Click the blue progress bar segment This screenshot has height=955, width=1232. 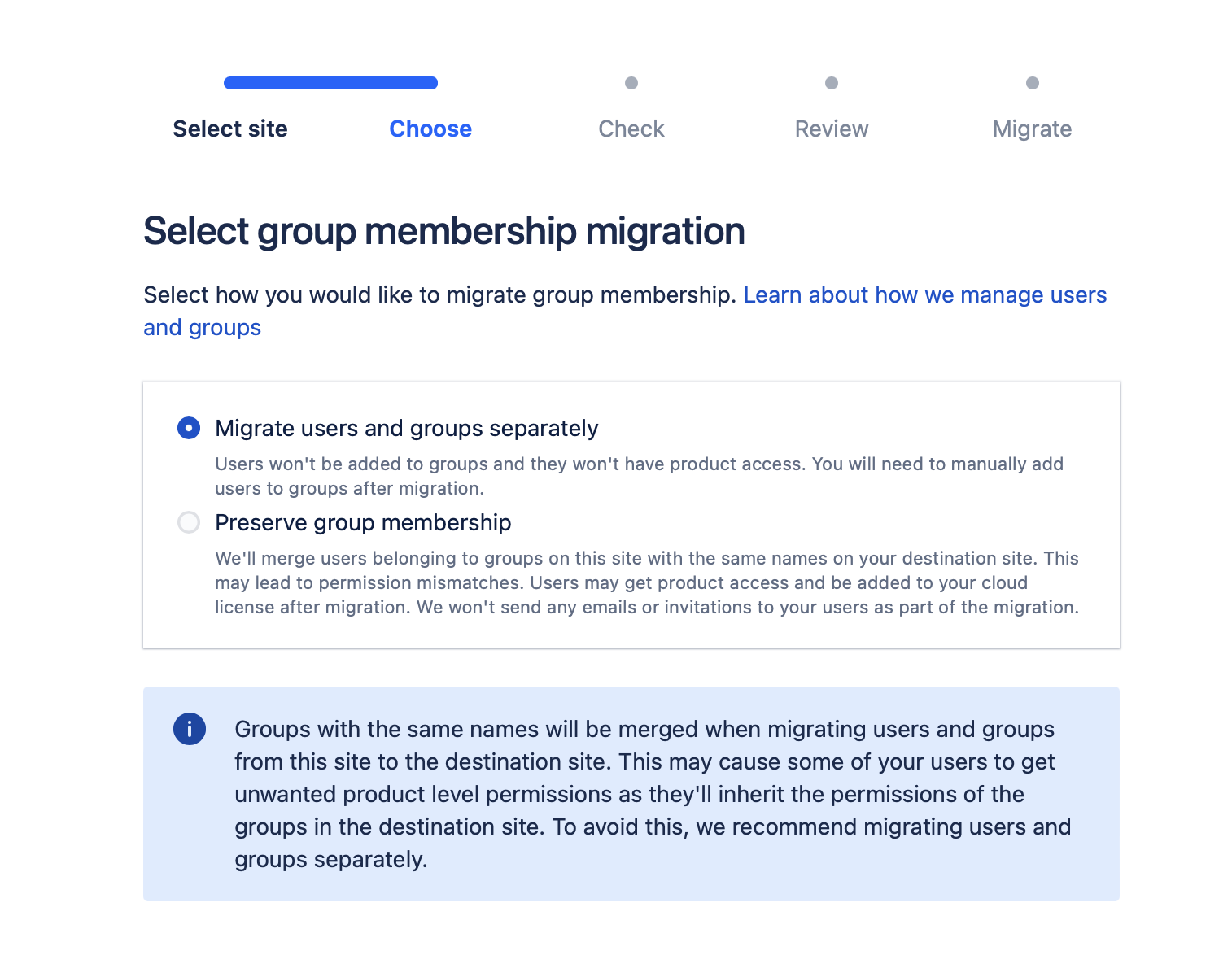click(x=330, y=83)
